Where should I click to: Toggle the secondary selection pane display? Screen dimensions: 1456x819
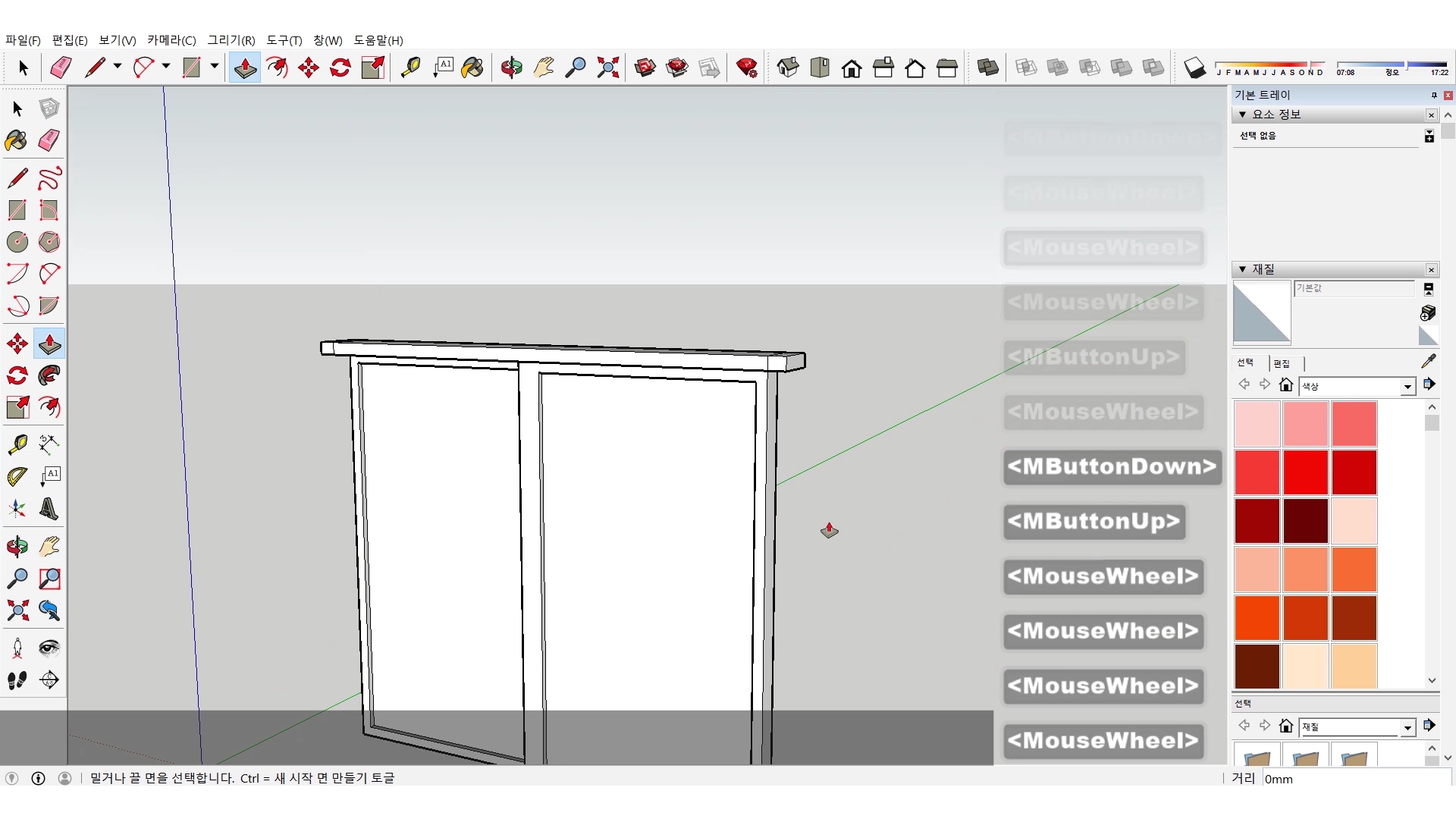point(1429,289)
